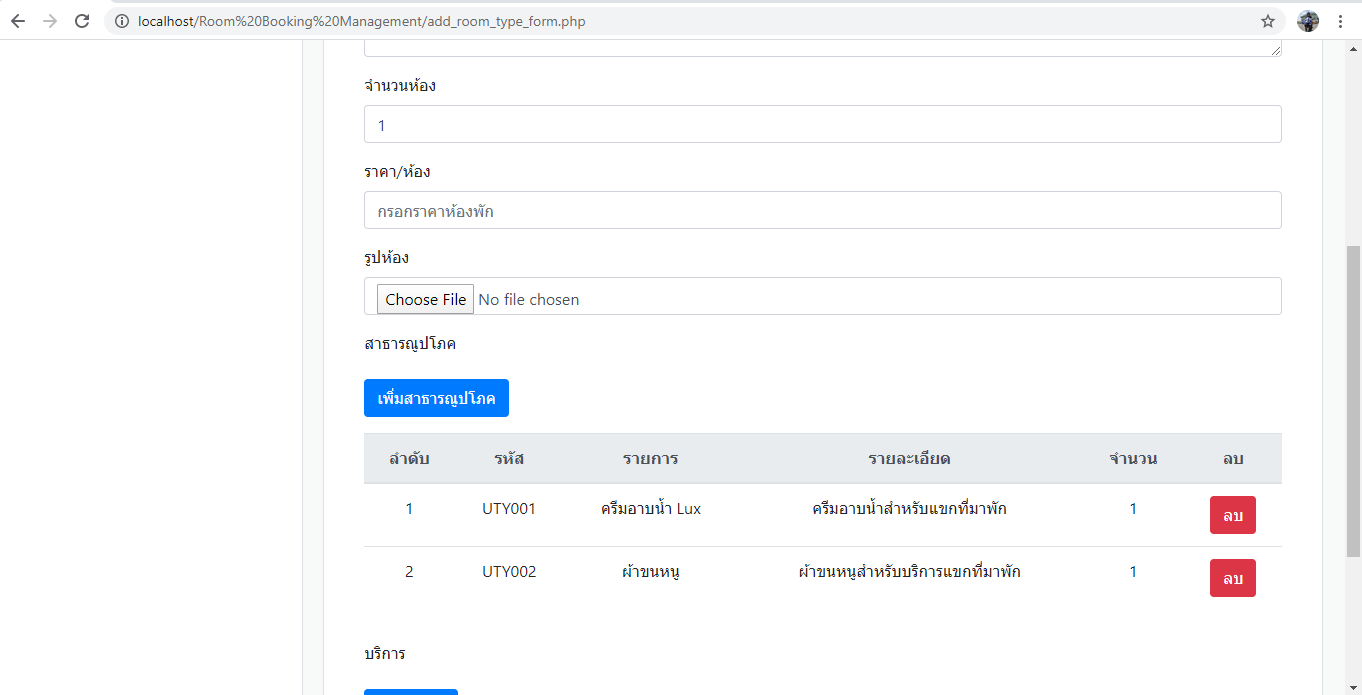This screenshot has width=1362, height=695.
Task: Bookmark this page with the star icon
Action: 1268,21
